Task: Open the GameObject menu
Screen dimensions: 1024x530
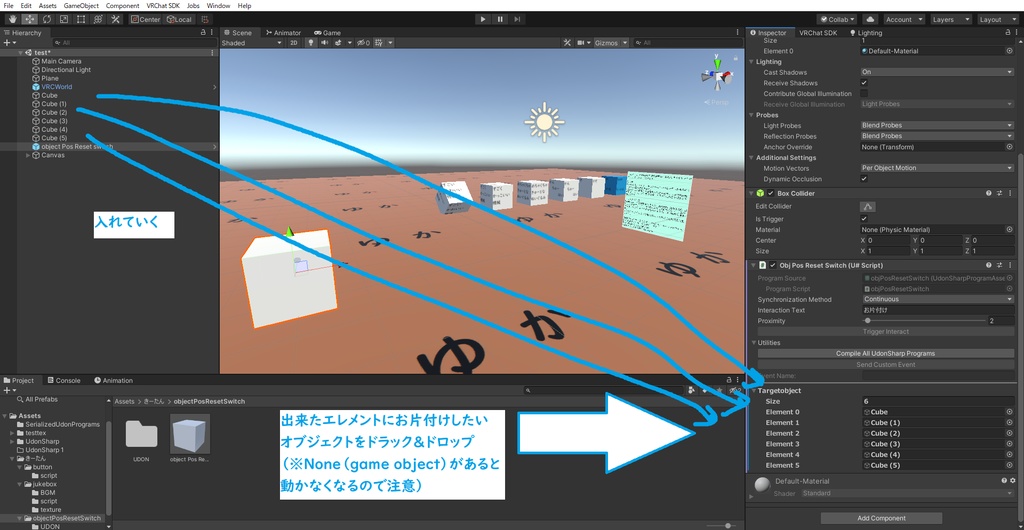Action: coord(80,5)
